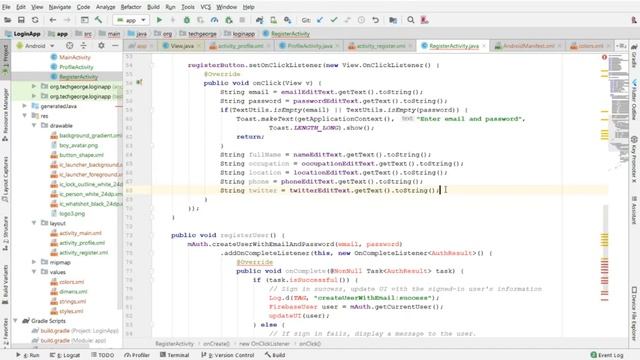
Task: Click the Profile app gauge icon
Action: point(214,20)
